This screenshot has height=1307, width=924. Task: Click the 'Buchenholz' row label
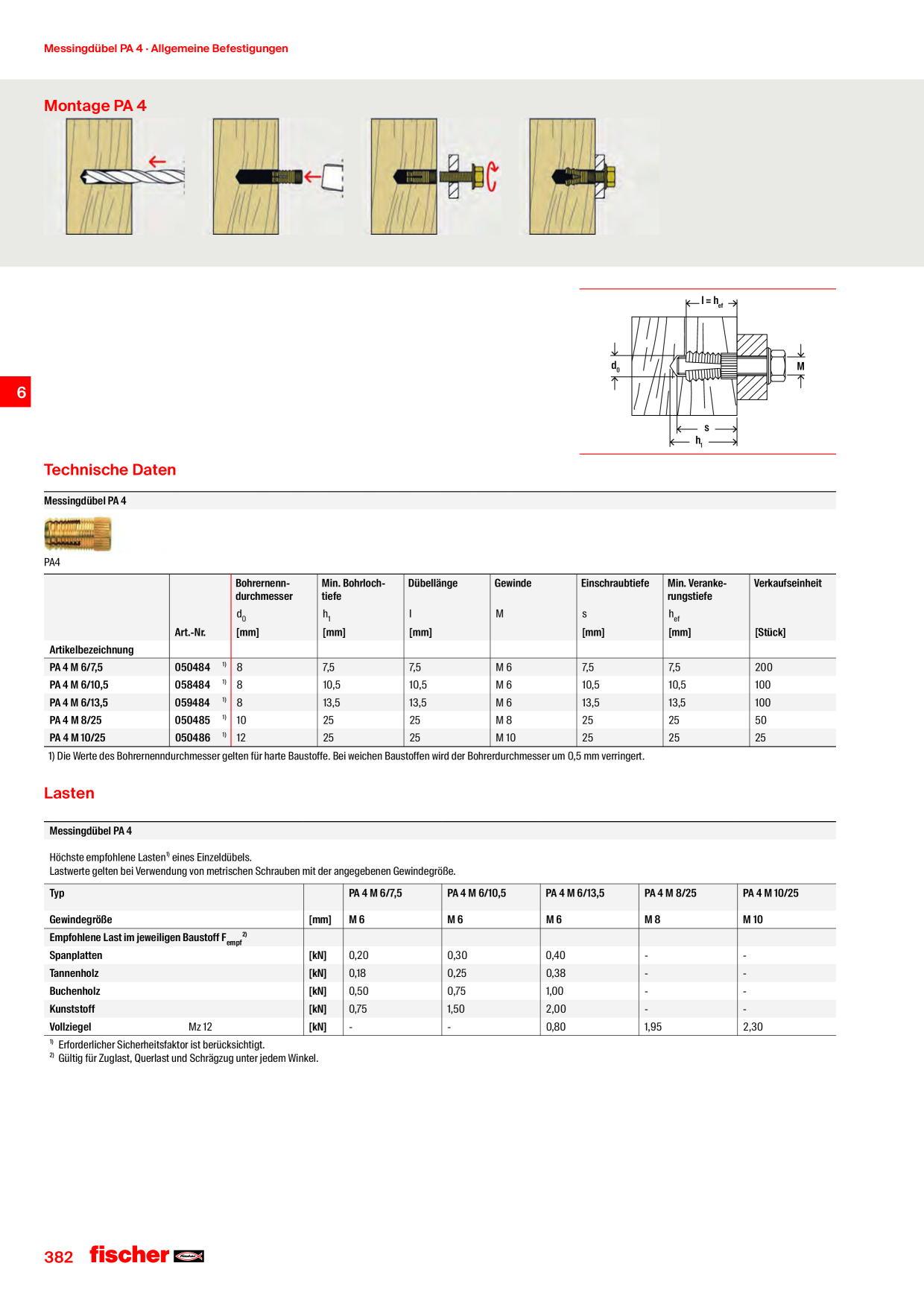75,991
